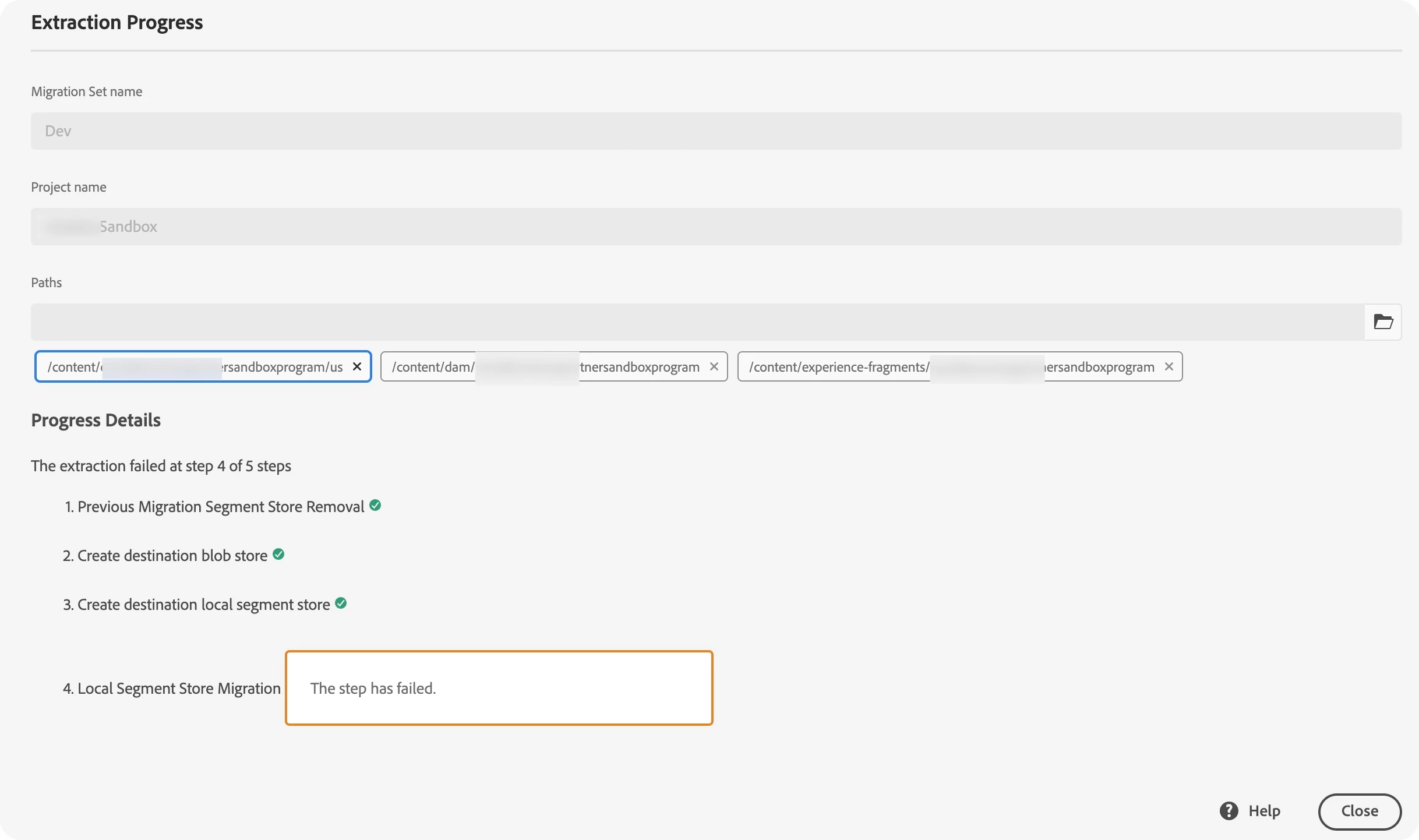
Task: Open the Help link
Action: pyautogui.click(x=1264, y=811)
